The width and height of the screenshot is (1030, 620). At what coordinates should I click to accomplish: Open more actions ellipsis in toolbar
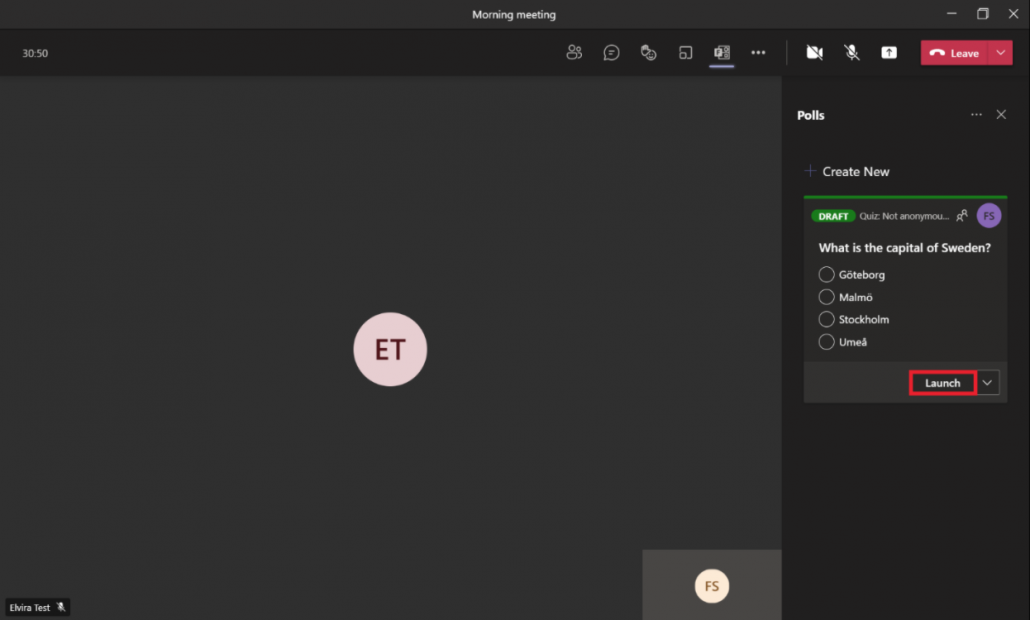758,53
